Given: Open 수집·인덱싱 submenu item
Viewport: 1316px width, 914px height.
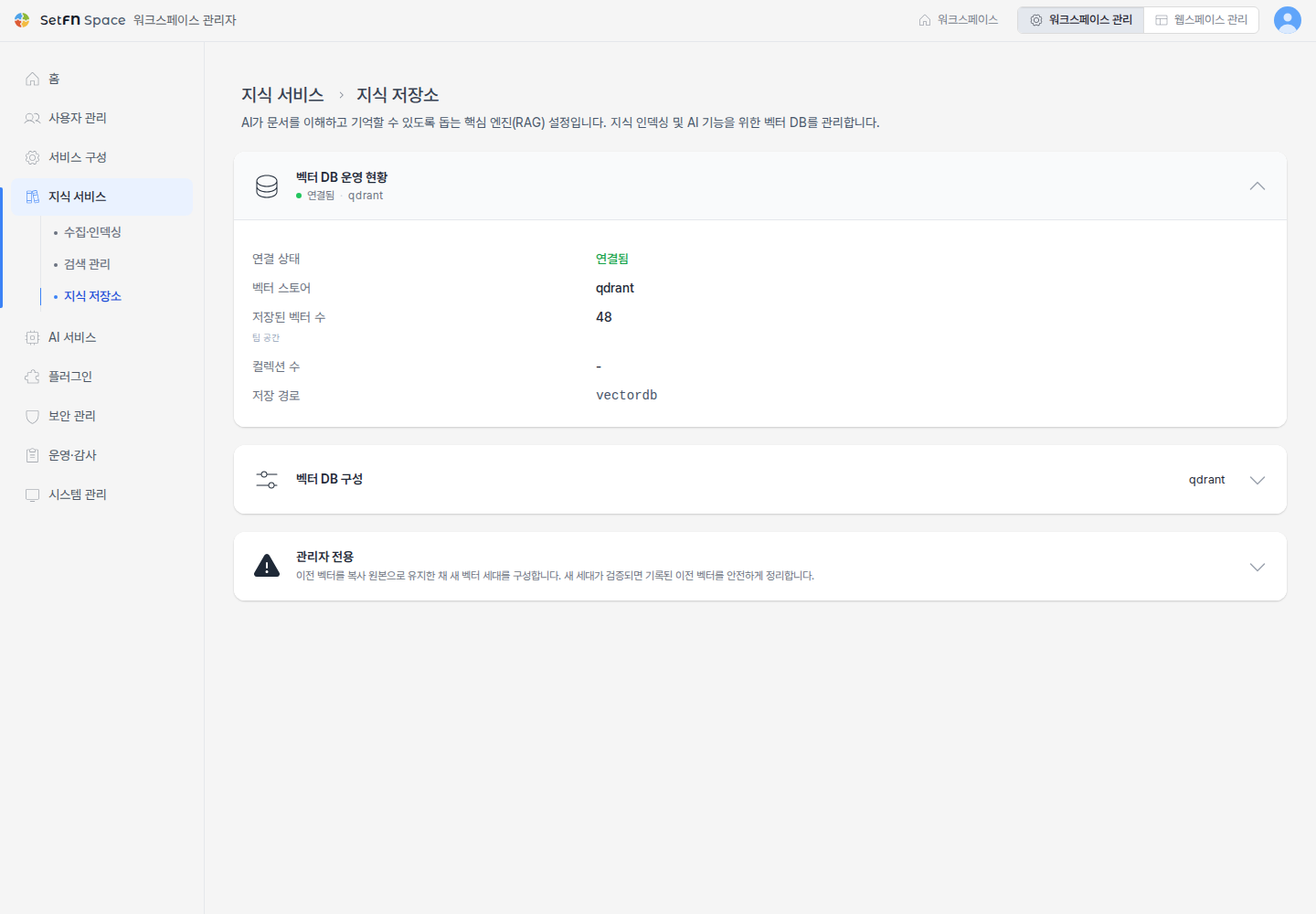Looking at the screenshot, I should point(92,232).
